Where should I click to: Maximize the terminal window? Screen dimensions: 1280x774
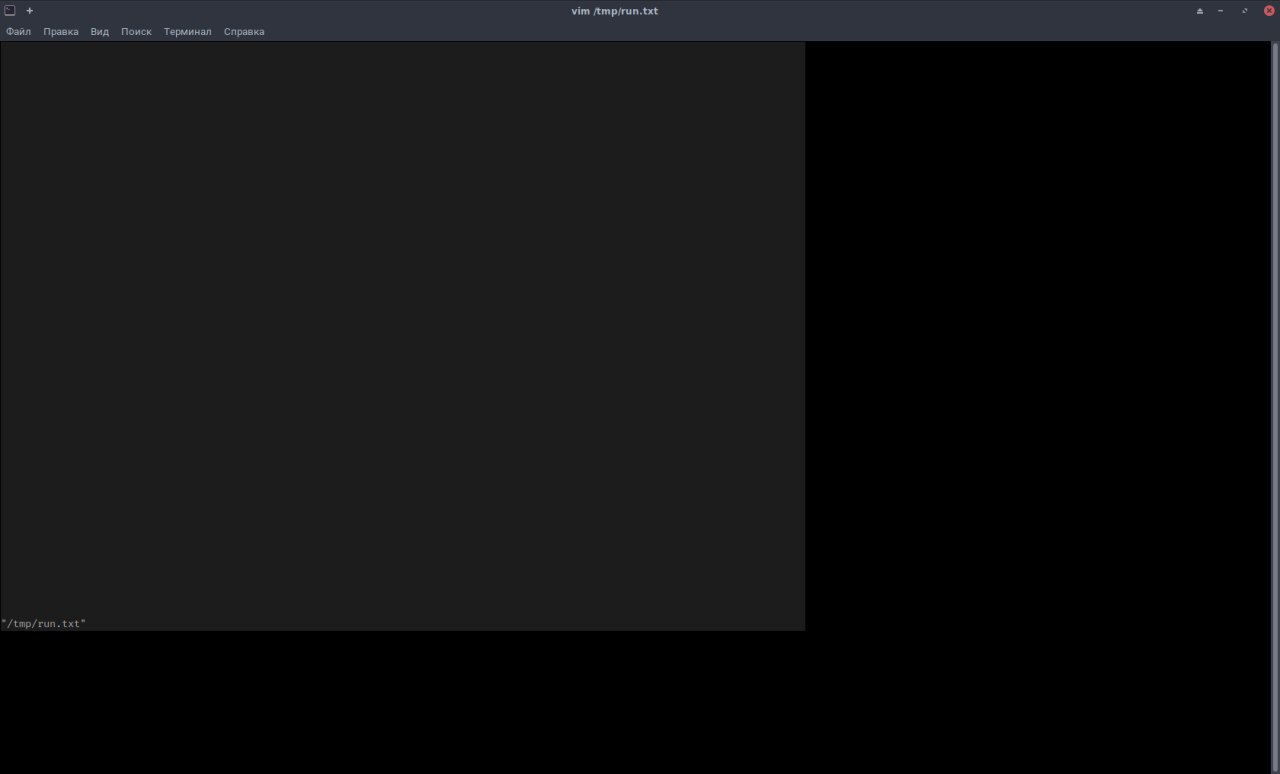coord(1245,11)
